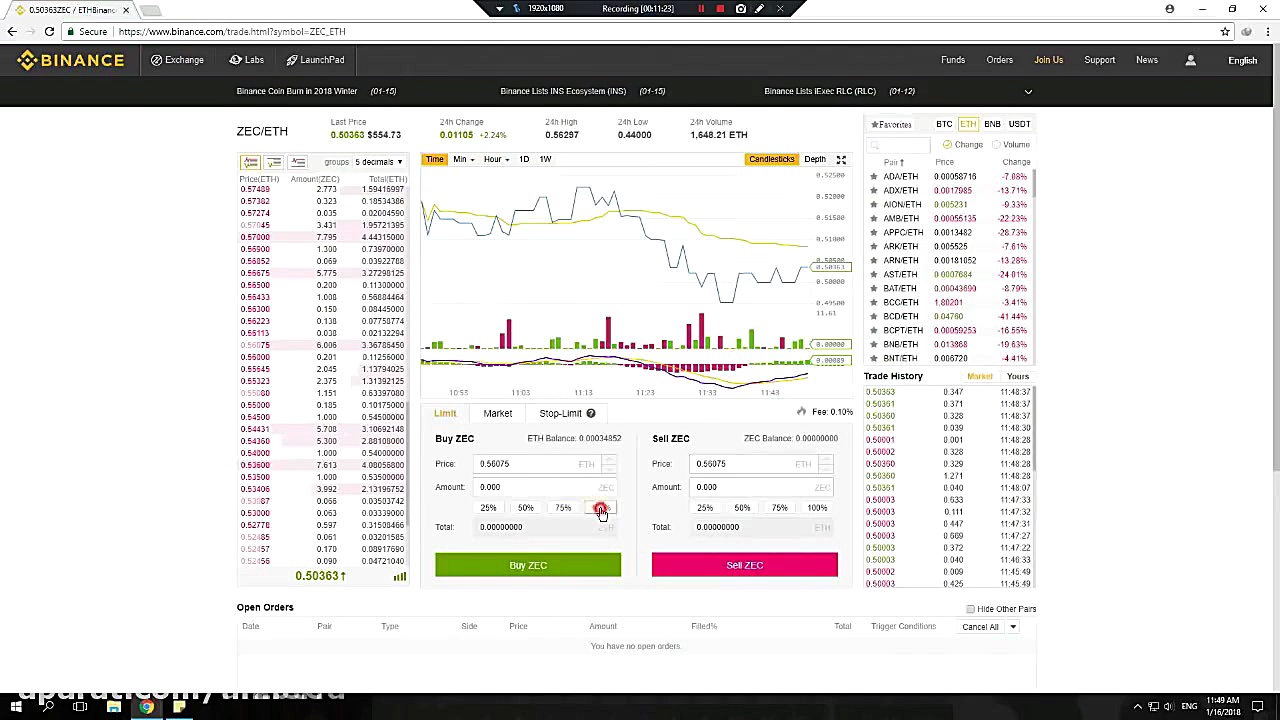Set sell amount to 100%

tap(817, 508)
